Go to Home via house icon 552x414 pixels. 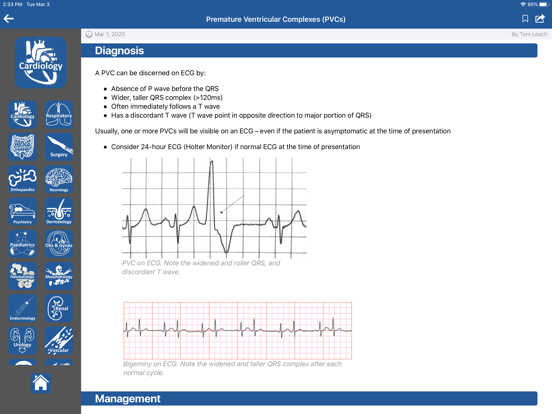tap(40, 383)
